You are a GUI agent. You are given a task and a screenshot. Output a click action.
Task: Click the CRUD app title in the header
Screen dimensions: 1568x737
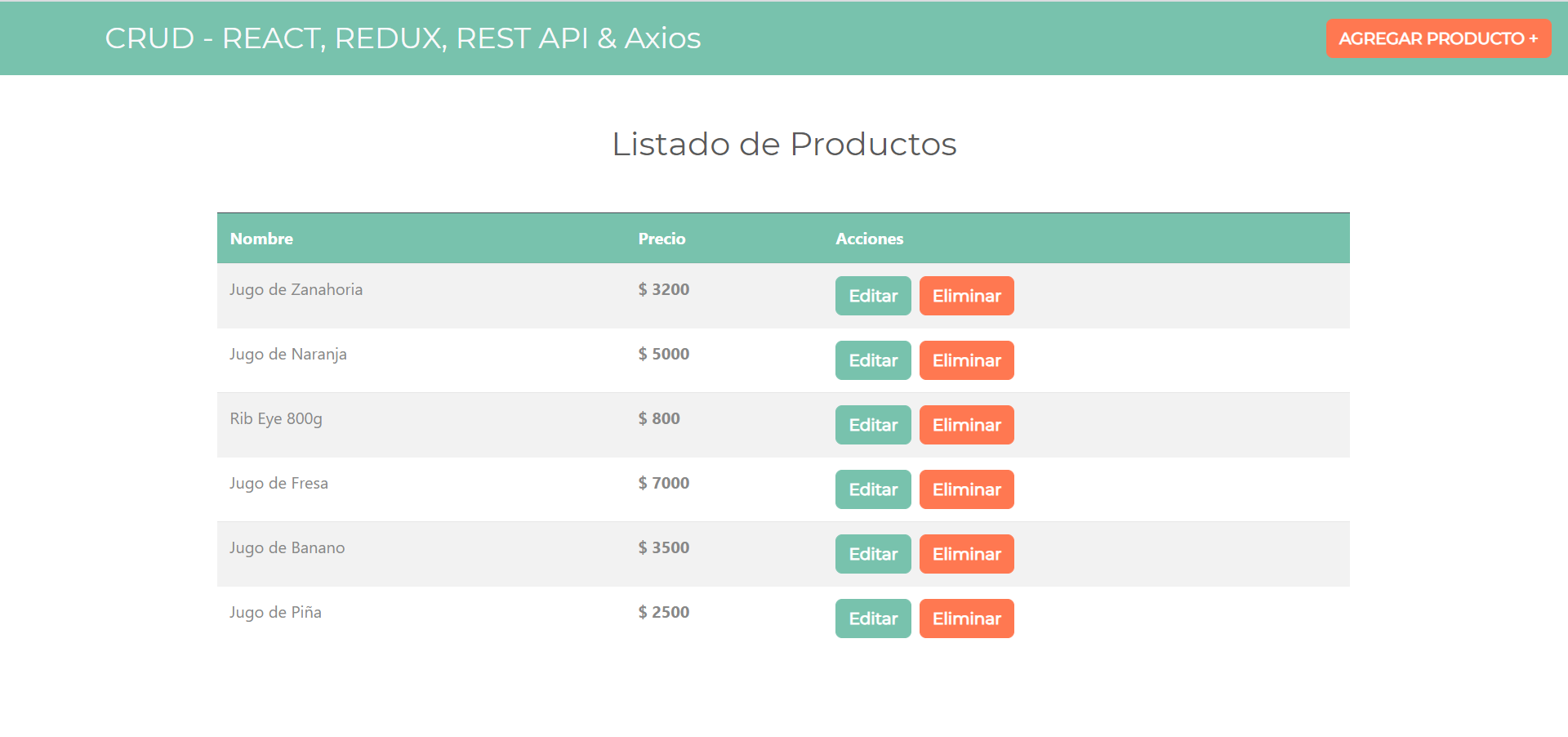click(403, 38)
